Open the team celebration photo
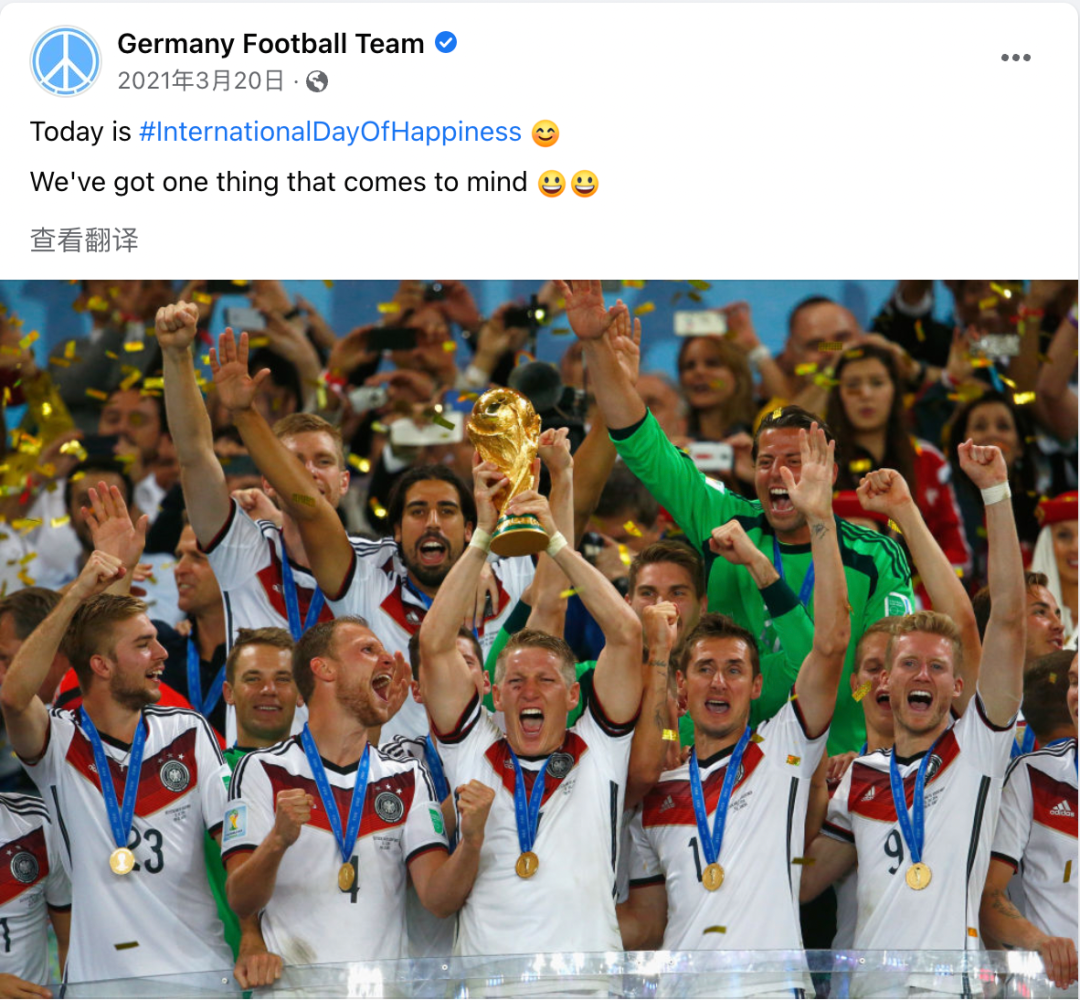 click(x=539, y=639)
